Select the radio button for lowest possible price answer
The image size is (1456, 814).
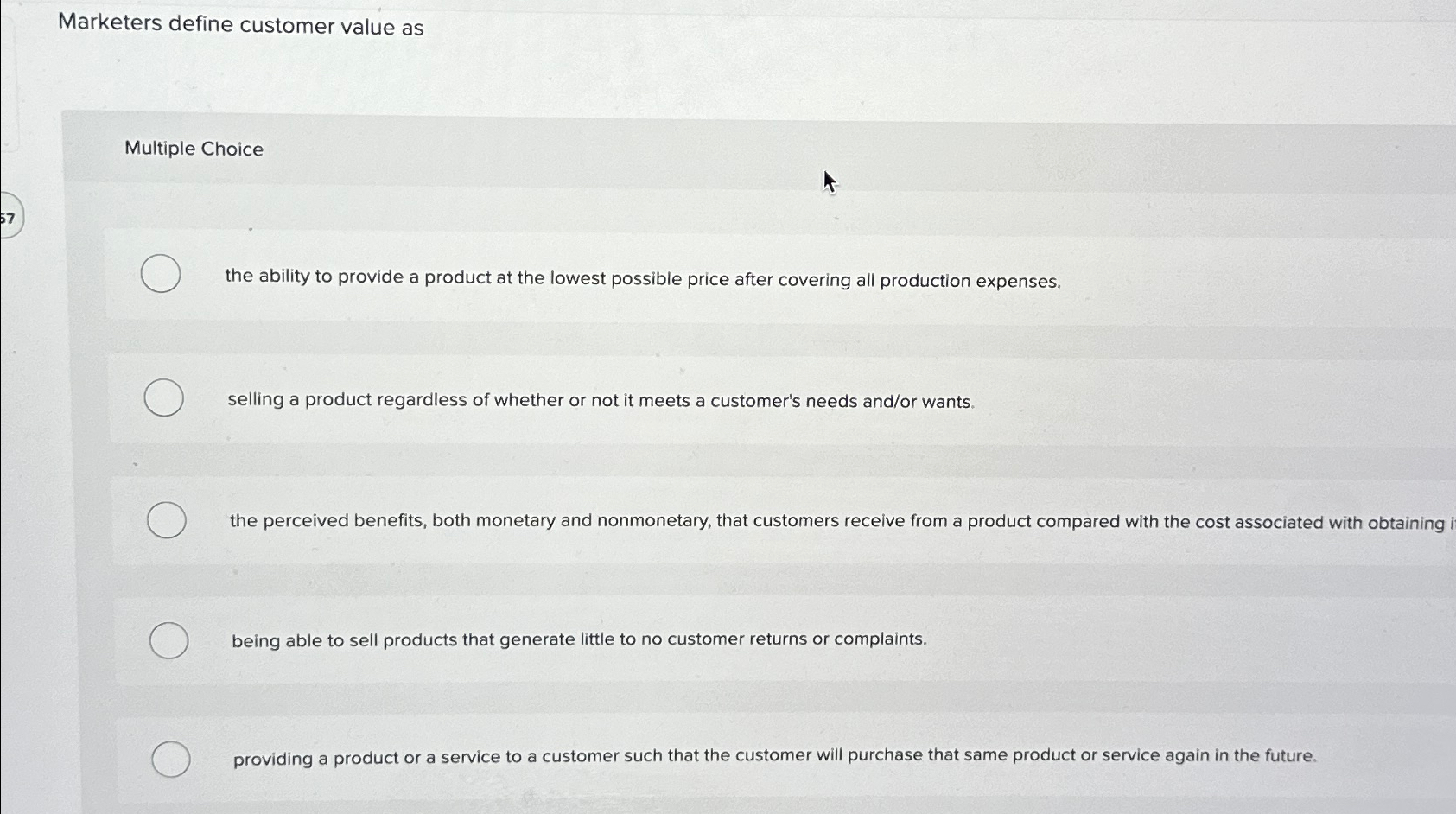pos(160,274)
